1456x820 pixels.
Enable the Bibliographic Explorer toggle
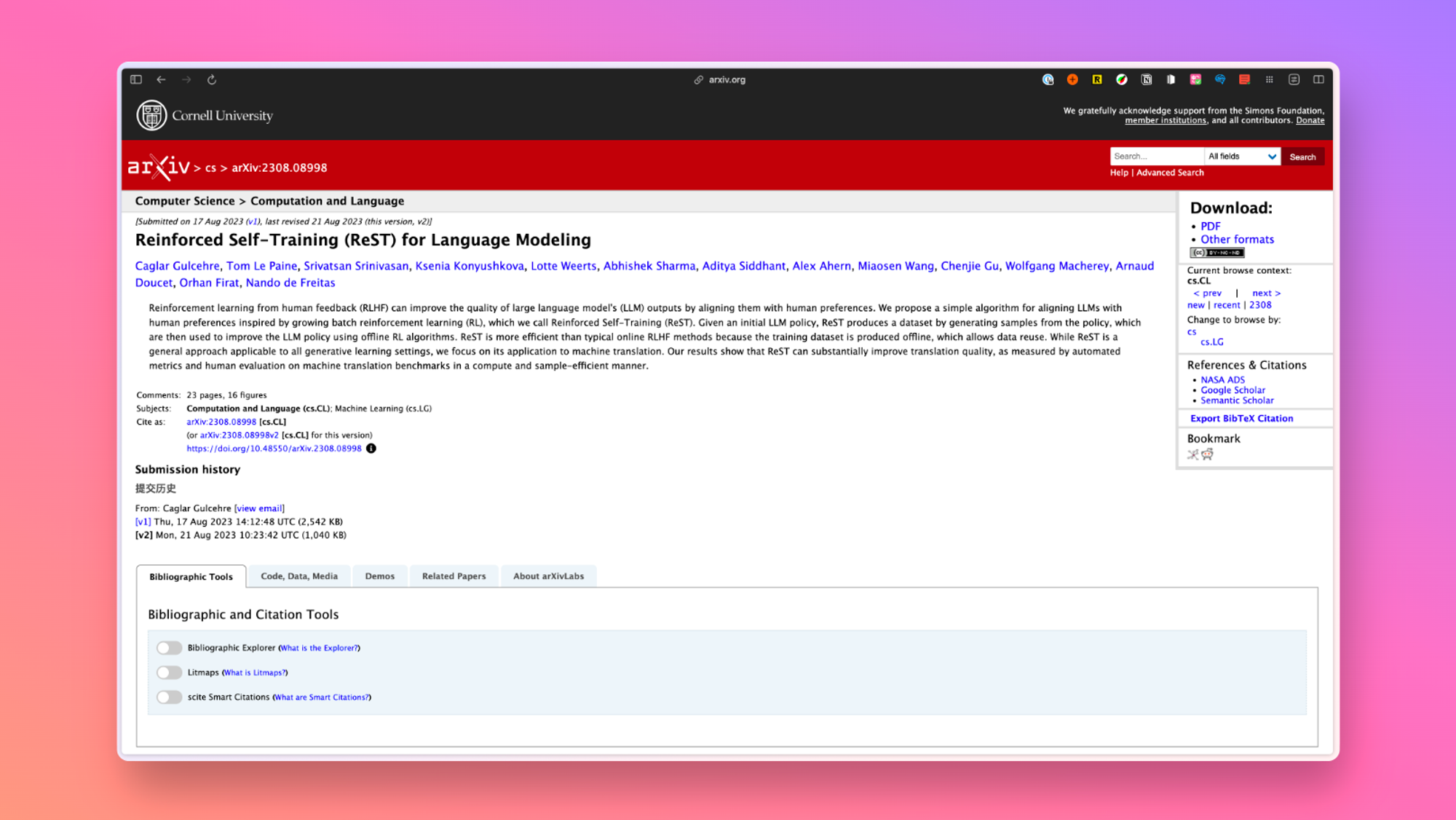(x=169, y=647)
